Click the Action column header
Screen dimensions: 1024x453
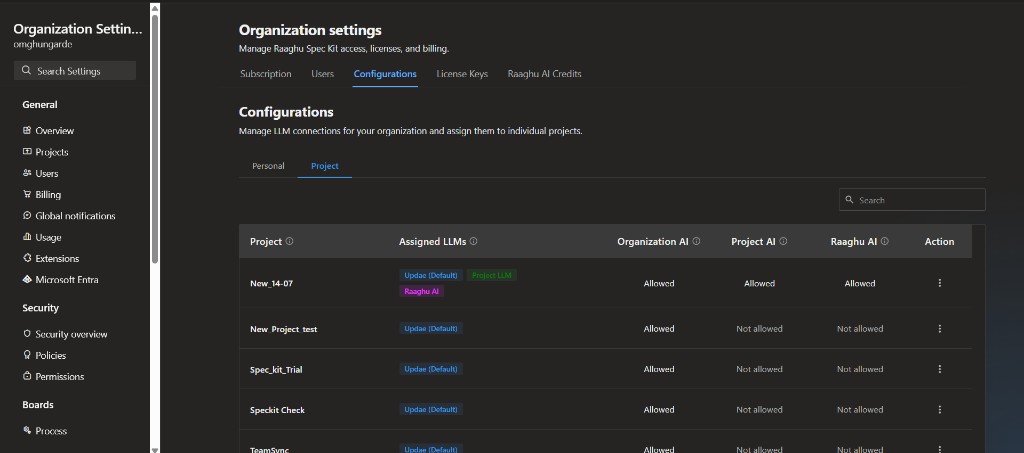940,242
